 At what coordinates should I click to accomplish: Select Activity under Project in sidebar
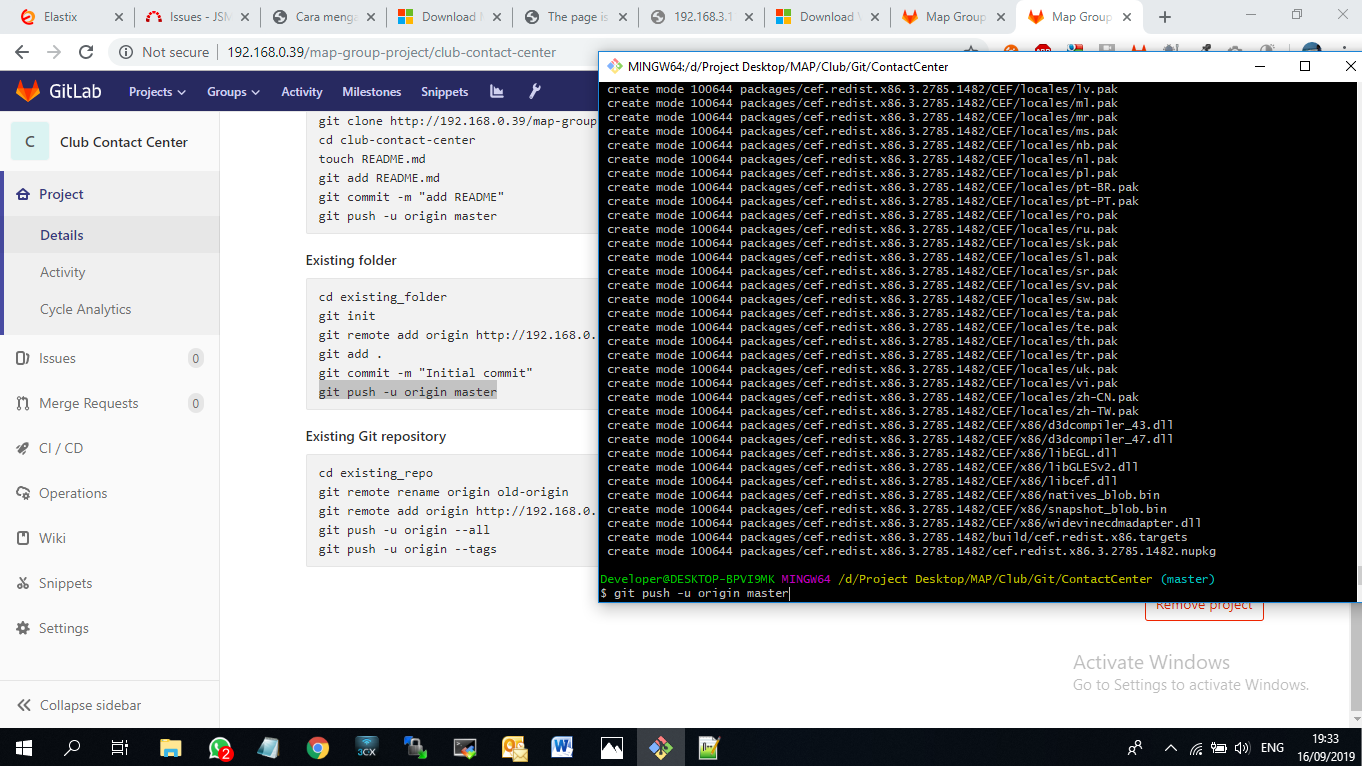point(63,272)
